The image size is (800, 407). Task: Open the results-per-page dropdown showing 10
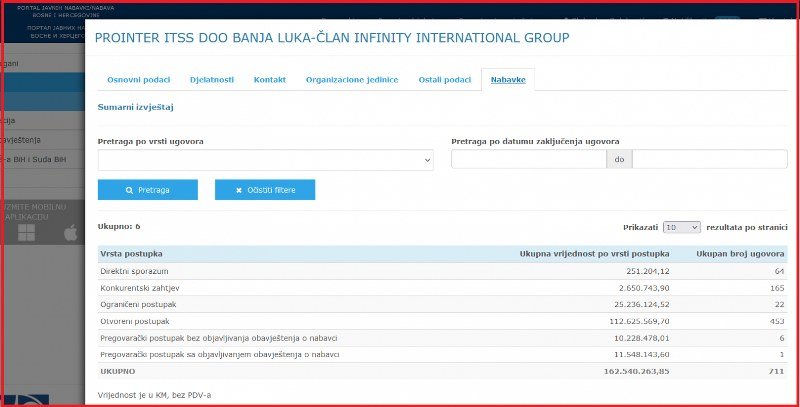tap(681, 227)
